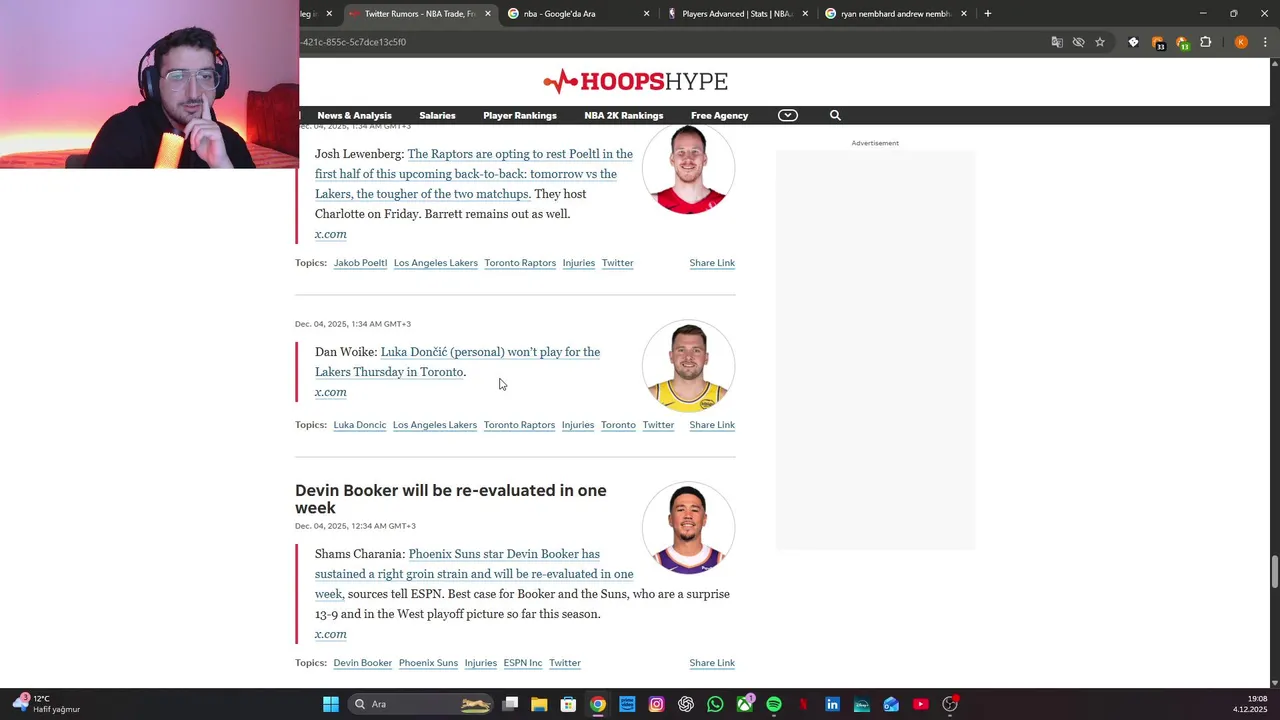Share Link for Poeltl story
Image resolution: width=1280 pixels, height=720 pixels.
(x=712, y=263)
